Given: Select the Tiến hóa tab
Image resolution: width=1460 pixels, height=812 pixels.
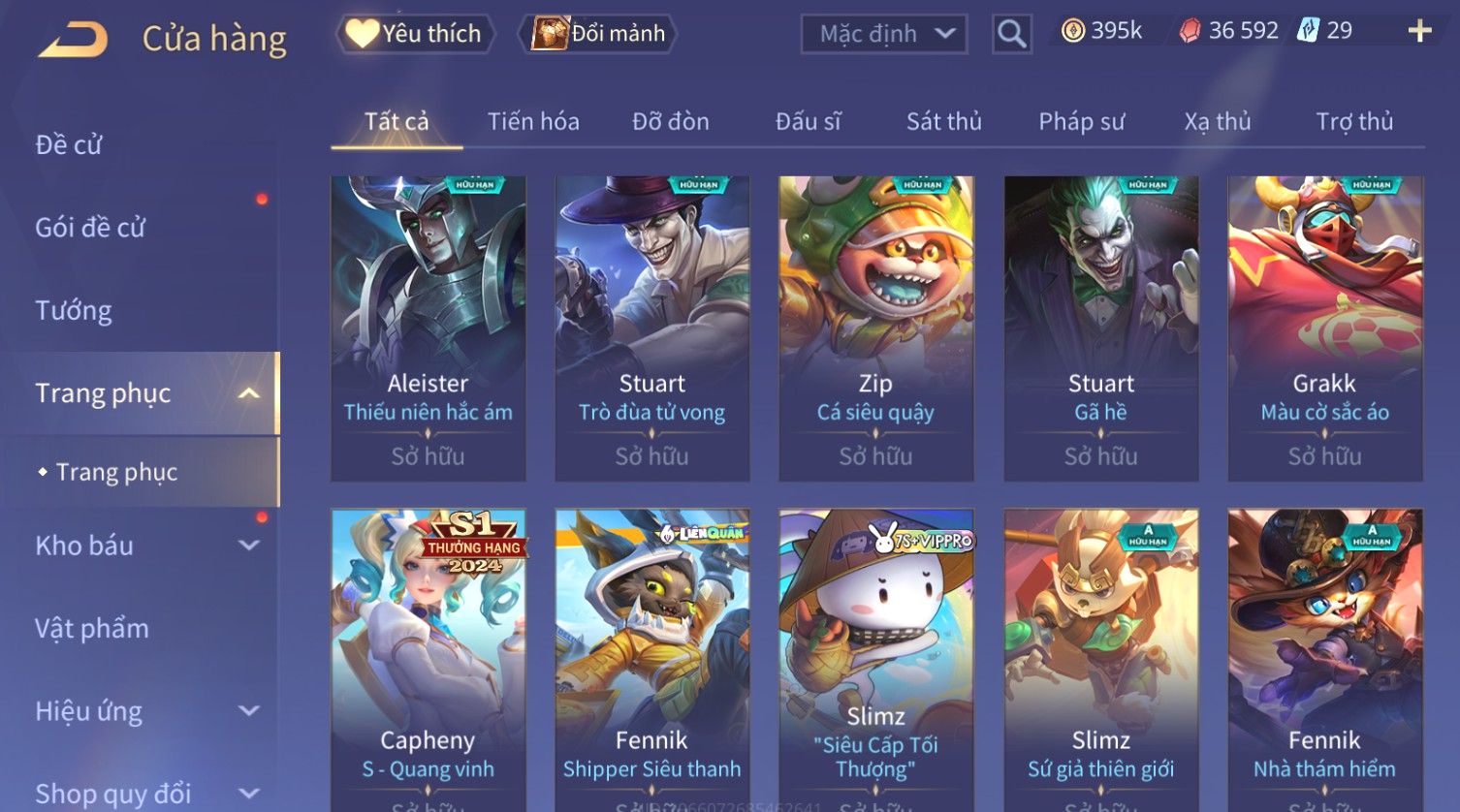Looking at the screenshot, I should point(533,122).
